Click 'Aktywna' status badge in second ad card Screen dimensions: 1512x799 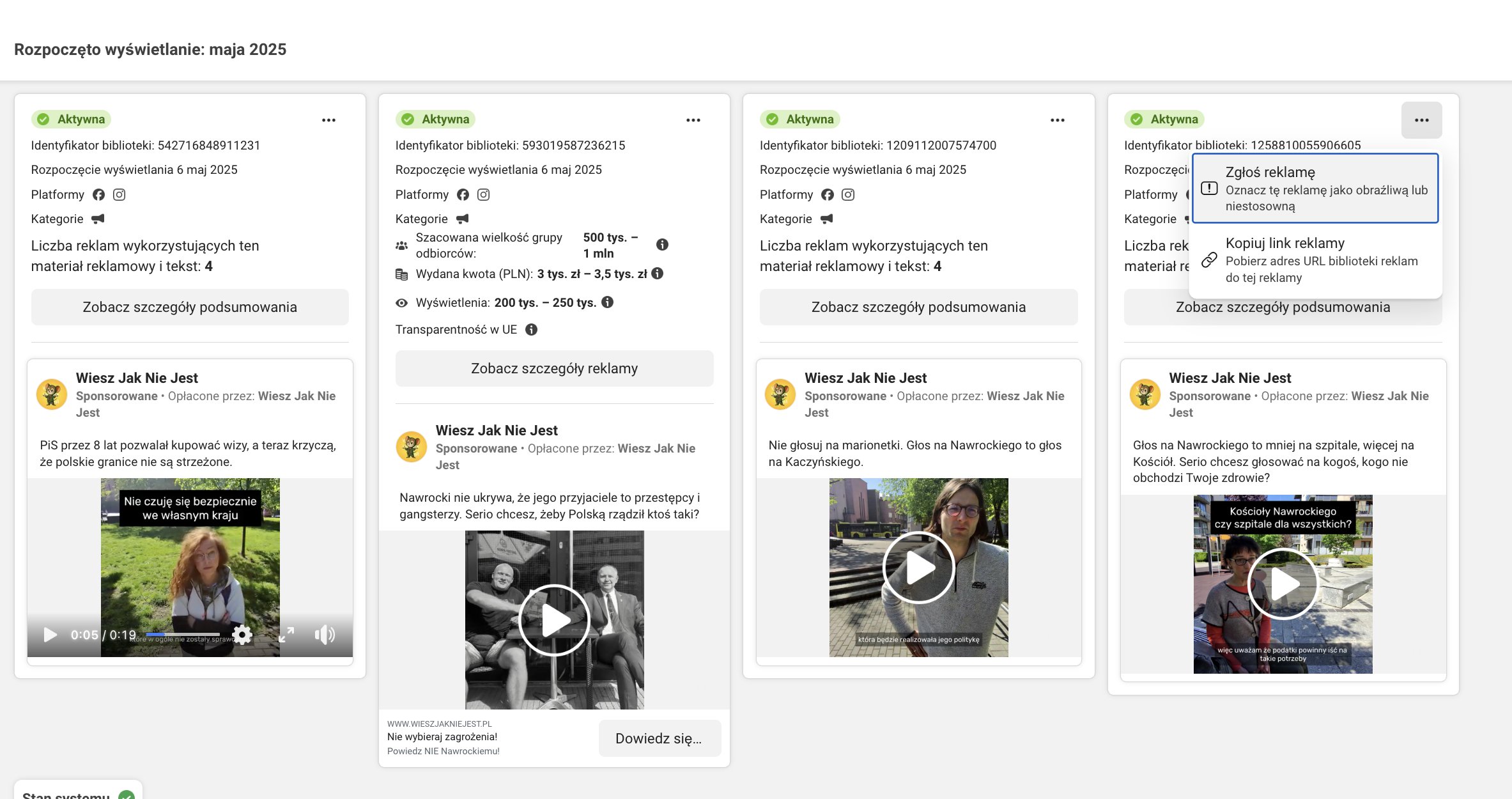click(436, 119)
